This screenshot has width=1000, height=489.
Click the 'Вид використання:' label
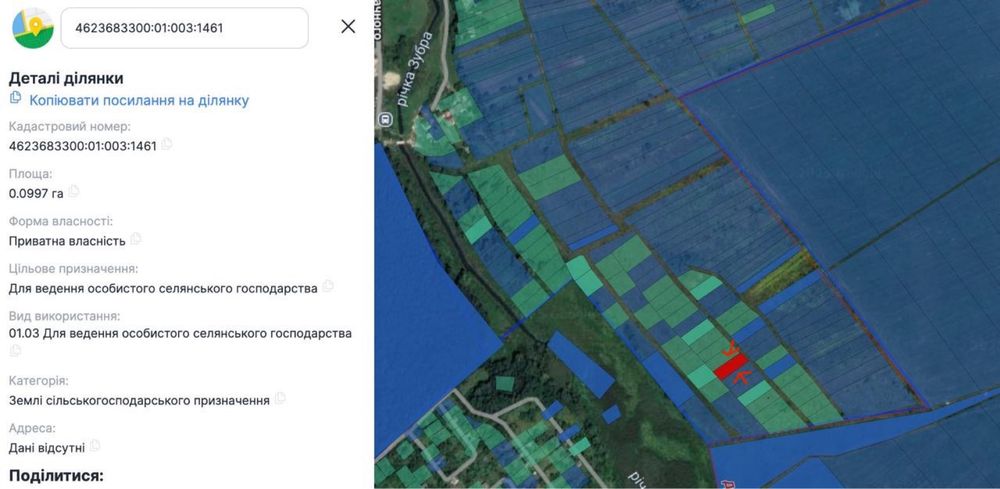coord(64,316)
